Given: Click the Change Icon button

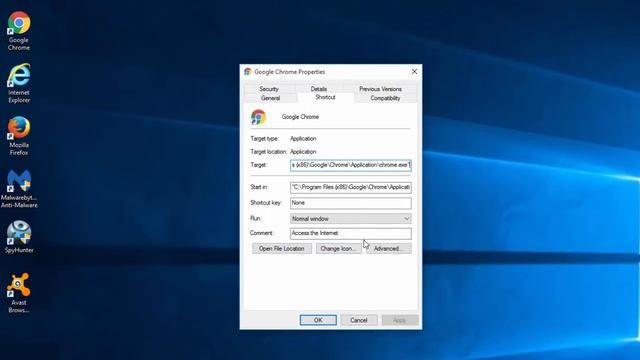Looking at the screenshot, I should [338, 249].
